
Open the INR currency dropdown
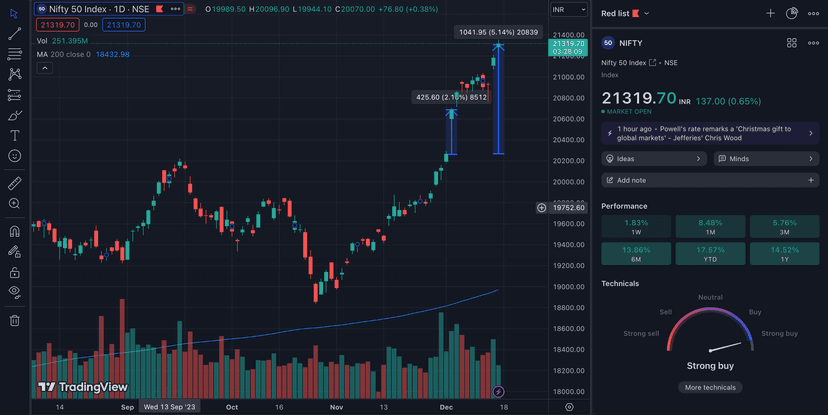coord(564,10)
